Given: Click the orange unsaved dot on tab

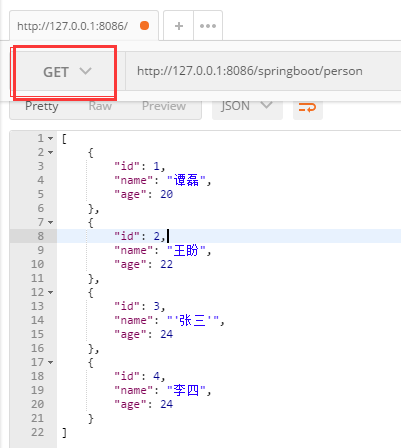Looking at the screenshot, I should tap(144, 26).
